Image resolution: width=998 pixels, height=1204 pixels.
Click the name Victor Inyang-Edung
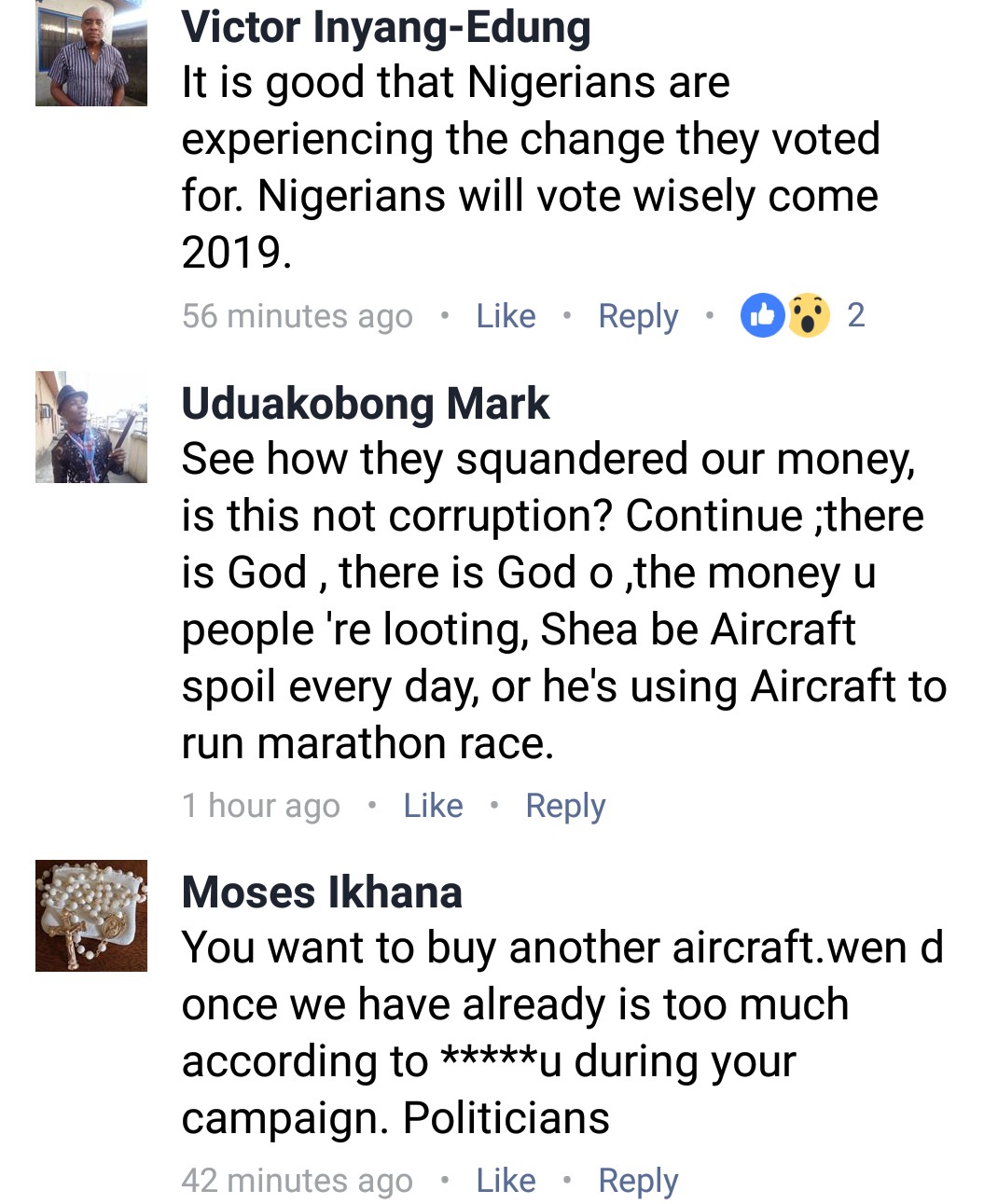386,27
